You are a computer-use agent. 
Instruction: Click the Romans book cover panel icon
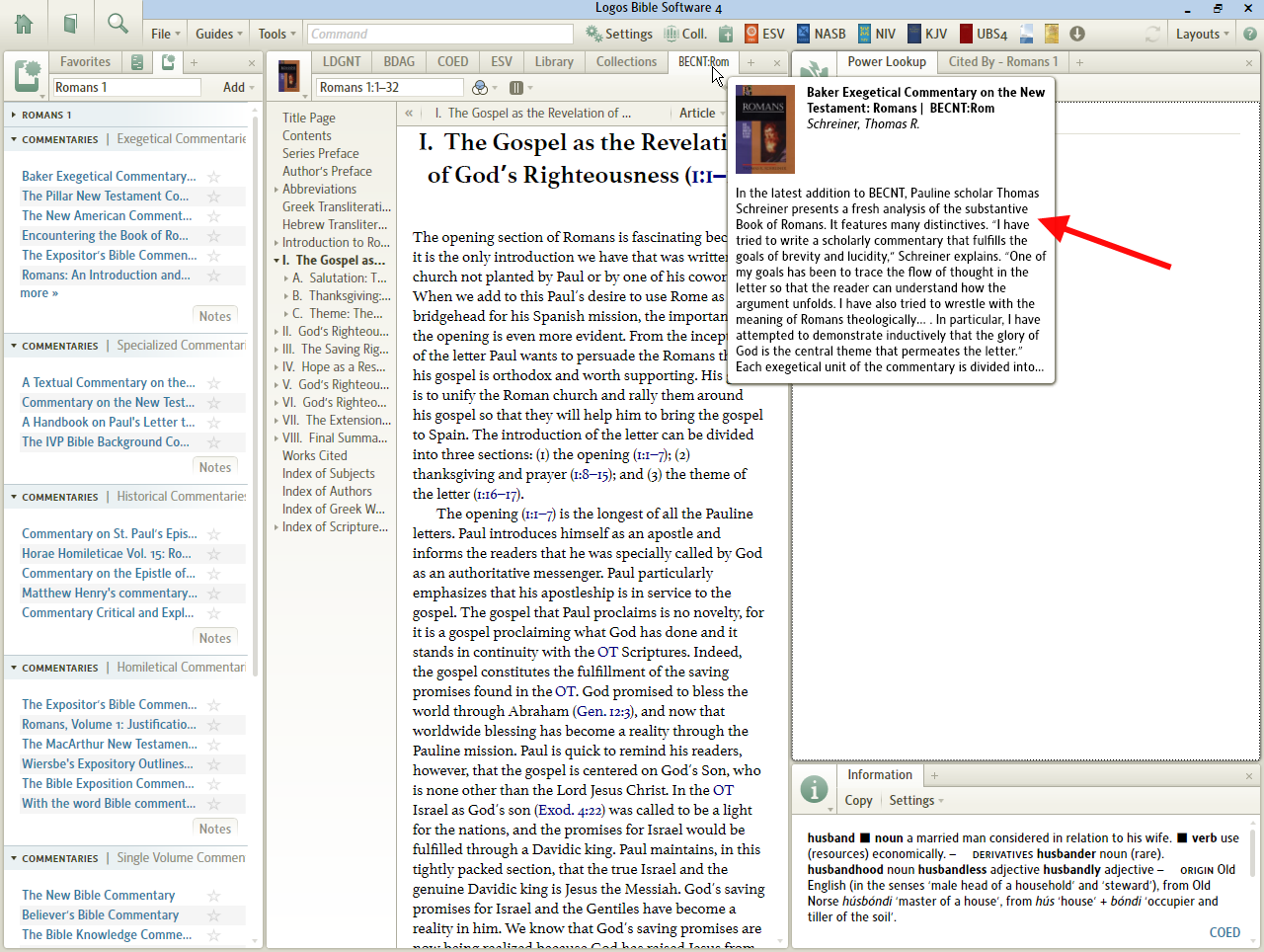[x=289, y=77]
